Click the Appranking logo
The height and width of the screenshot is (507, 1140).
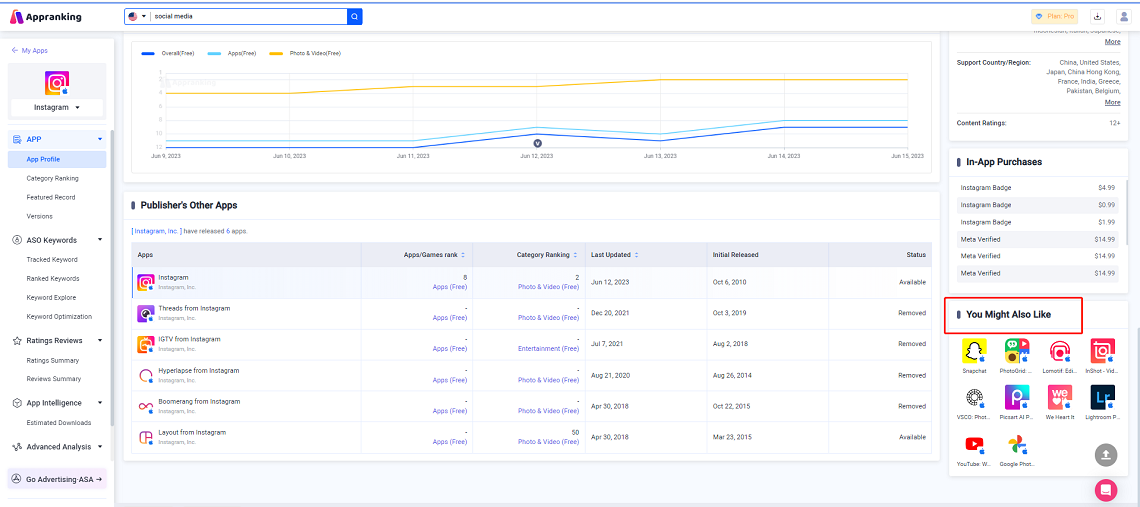46,17
